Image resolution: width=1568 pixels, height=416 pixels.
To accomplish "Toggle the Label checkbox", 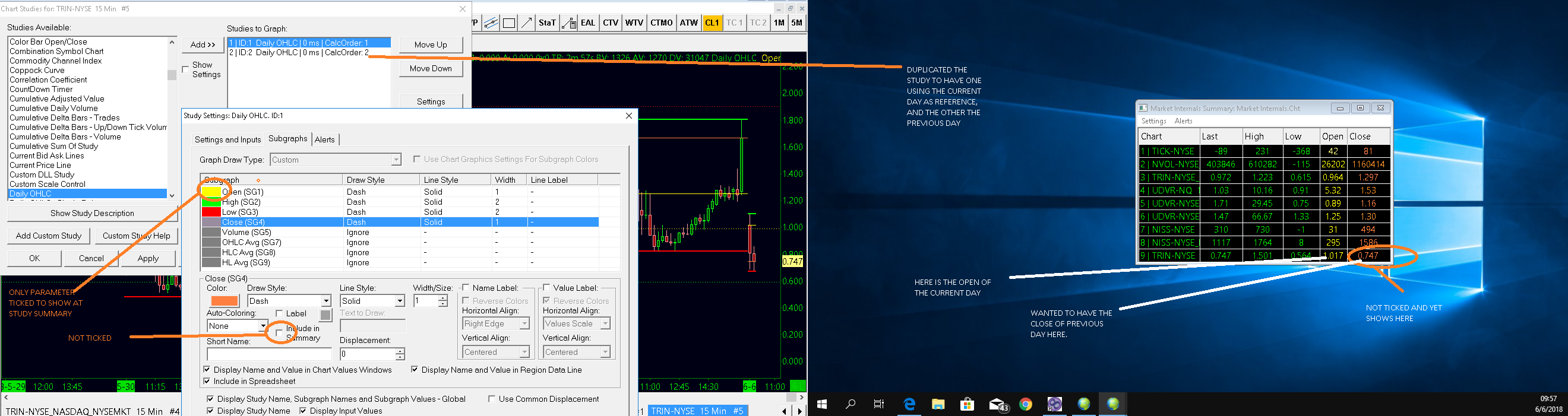I will [x=279, y=314].
